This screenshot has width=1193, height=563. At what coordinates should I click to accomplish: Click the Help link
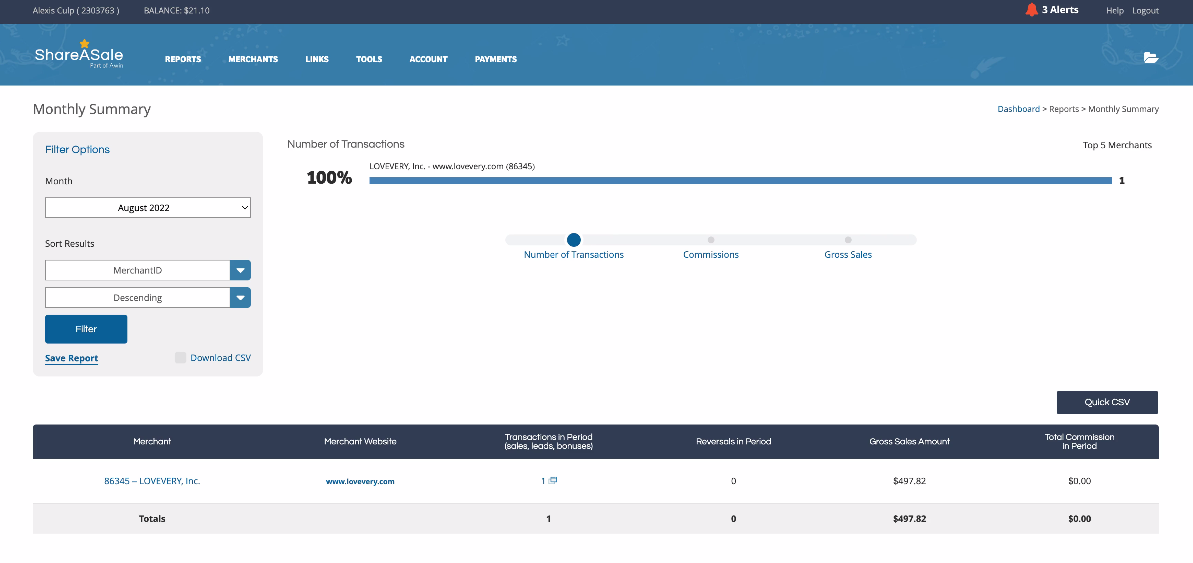[1115, 11]
